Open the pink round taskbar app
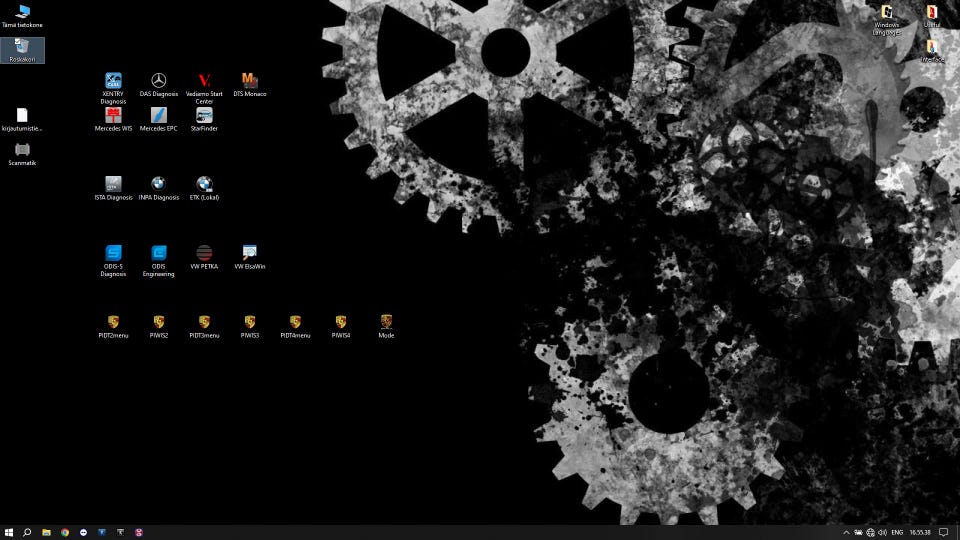The image size is (960, 540). 139,532
